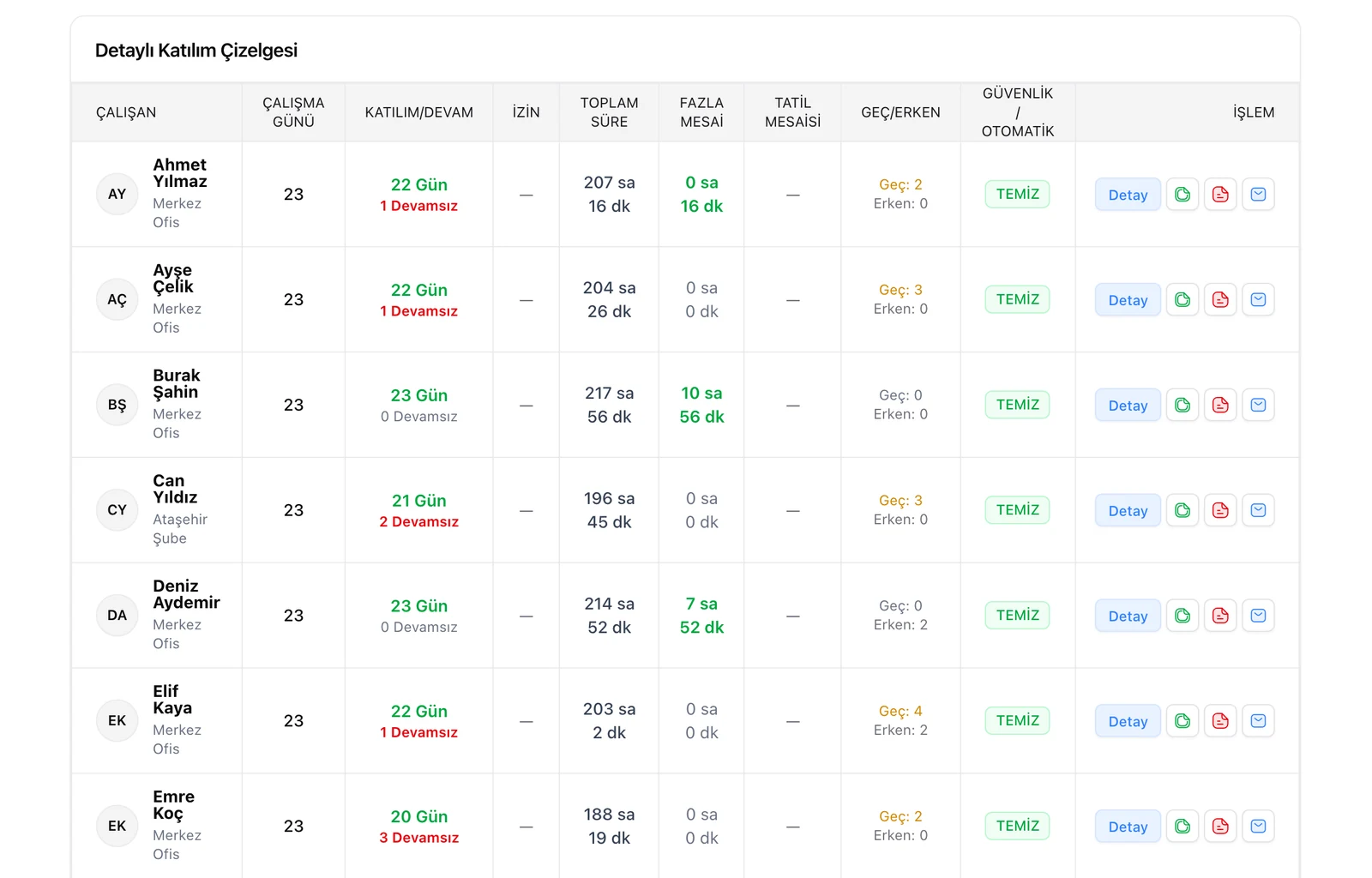Viewport: 1372px width, 878px height.
Task: Open Detay for Ahmet Yılmaz
Action: [1128, 195]
